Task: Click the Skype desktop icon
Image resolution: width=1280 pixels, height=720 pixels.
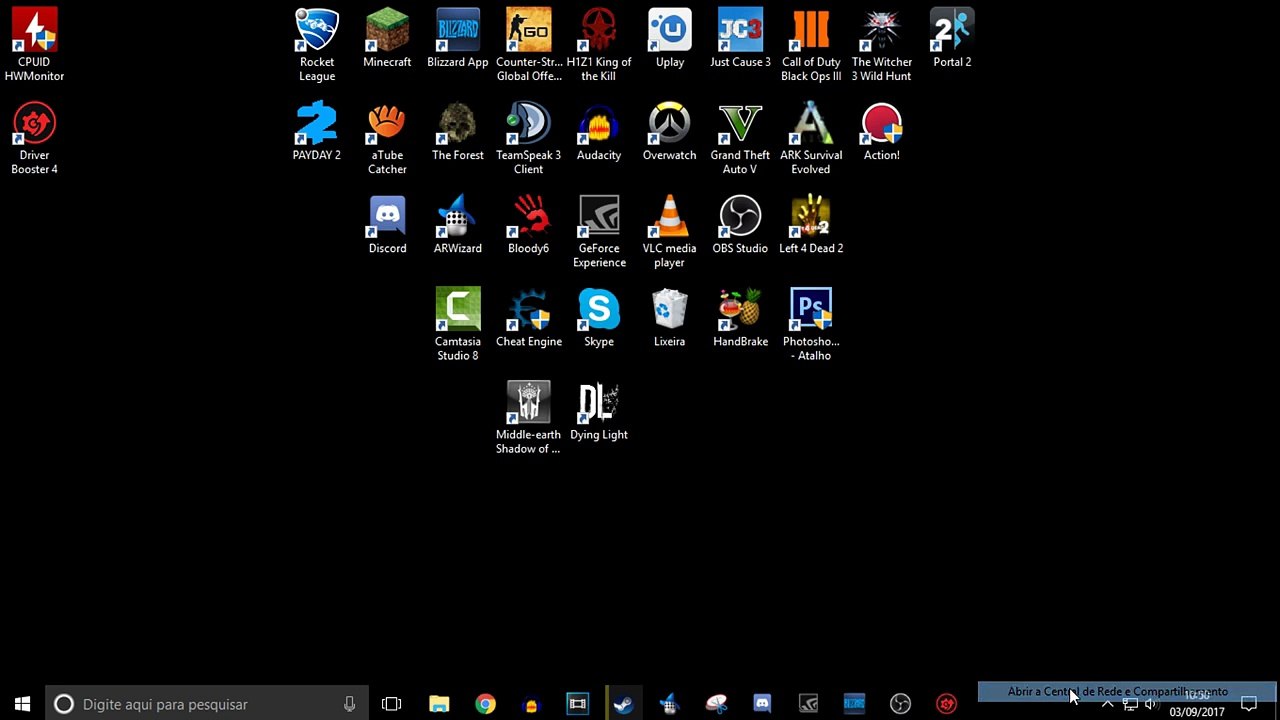Action: (599, 317)
